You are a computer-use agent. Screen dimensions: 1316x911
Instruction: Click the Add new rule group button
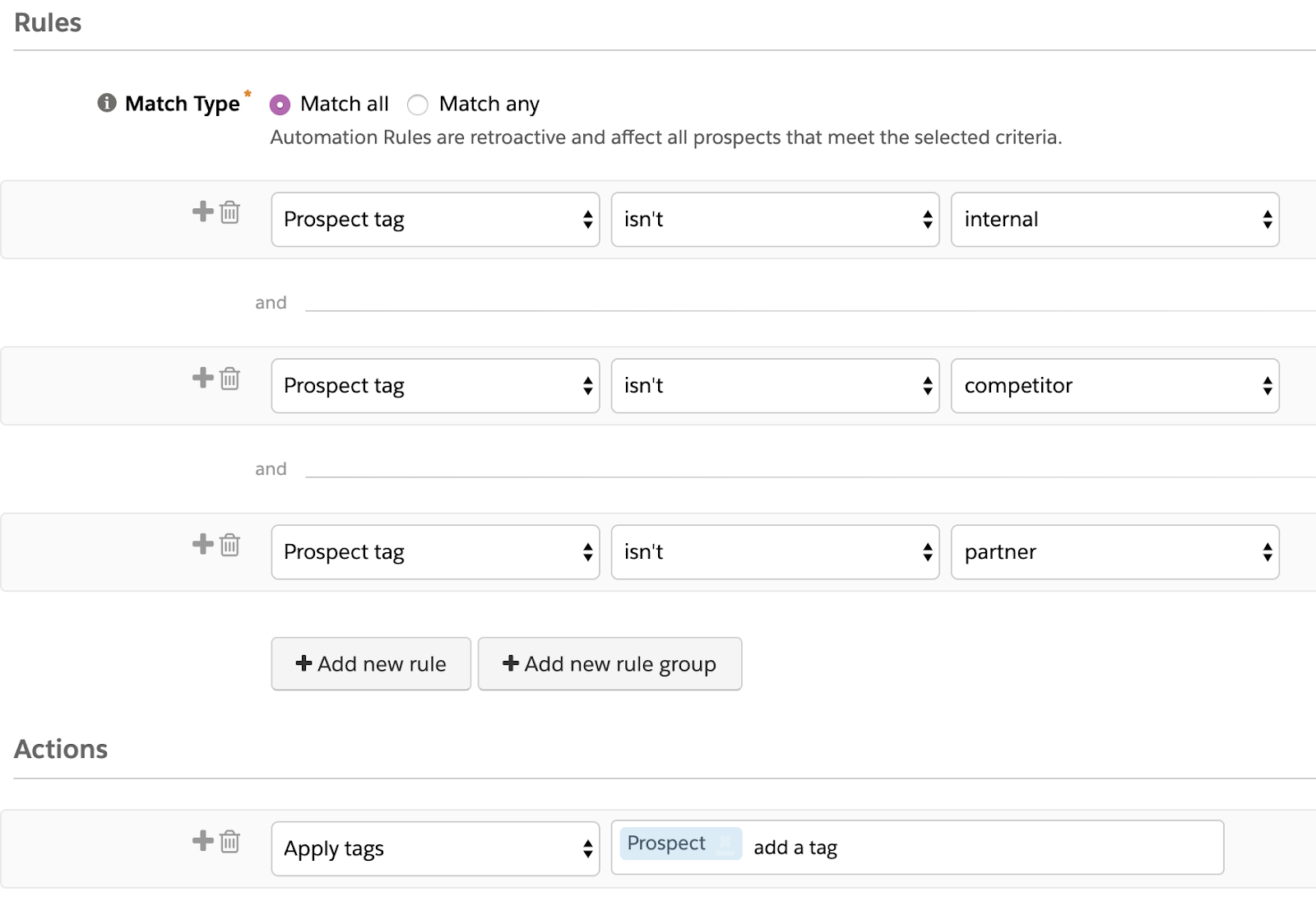609,664
